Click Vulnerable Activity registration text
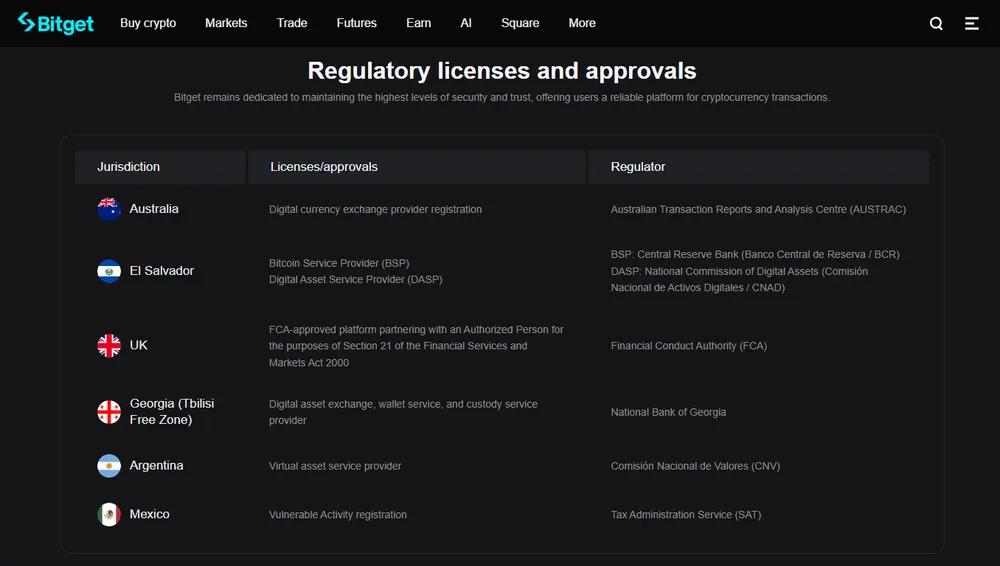Screen dimensions: 1000x566 tap(337, 514)
